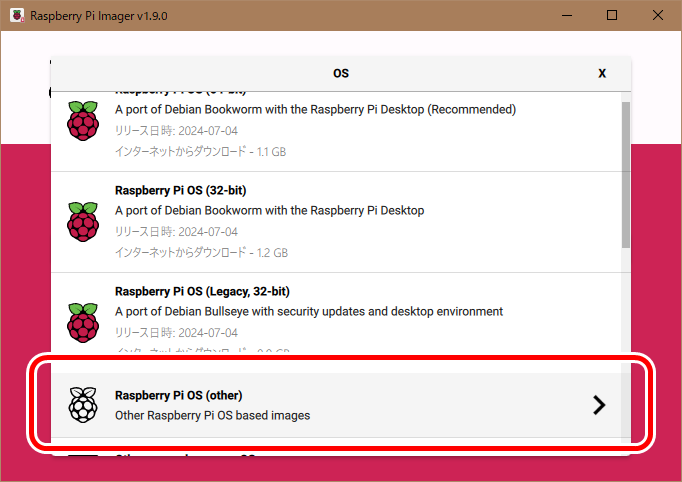682x482 pixels.
Task: Click the red raspberry icon for Raspberry Pi OS (32-bit)
Action: click(83, 220)
